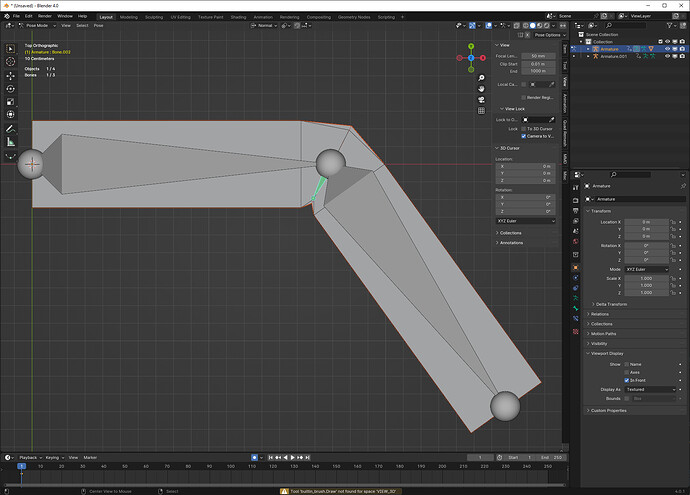690x495 pixels.
Task: Toggle the camera view icon
Action: click(481, 100)
